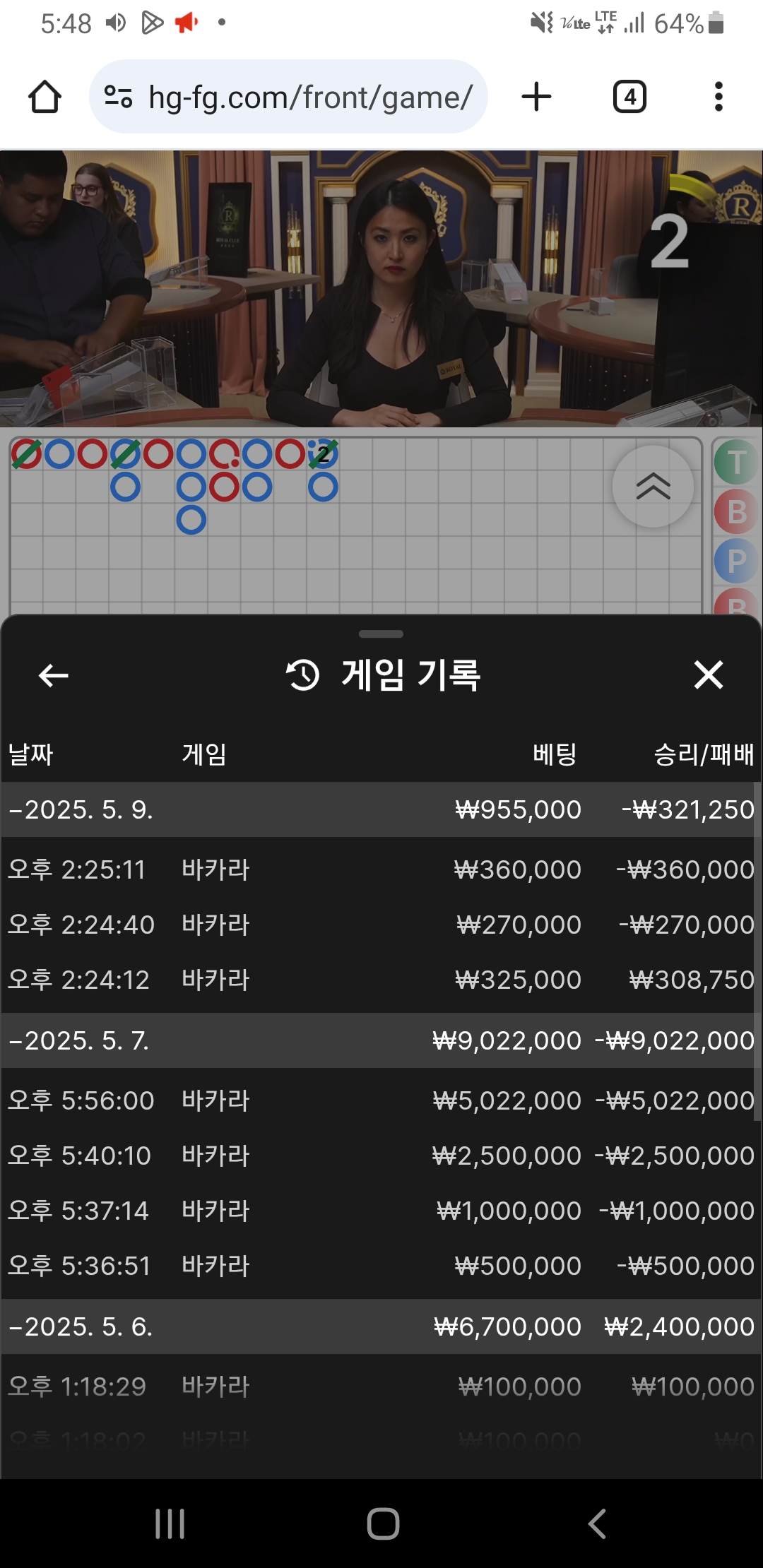Tap the browser home icon

(45, 97)
